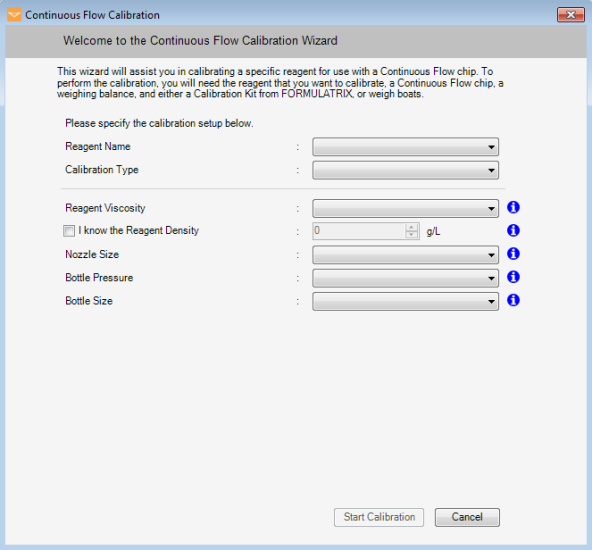Click into the Reagent Density g/L field

coord(359,231)
